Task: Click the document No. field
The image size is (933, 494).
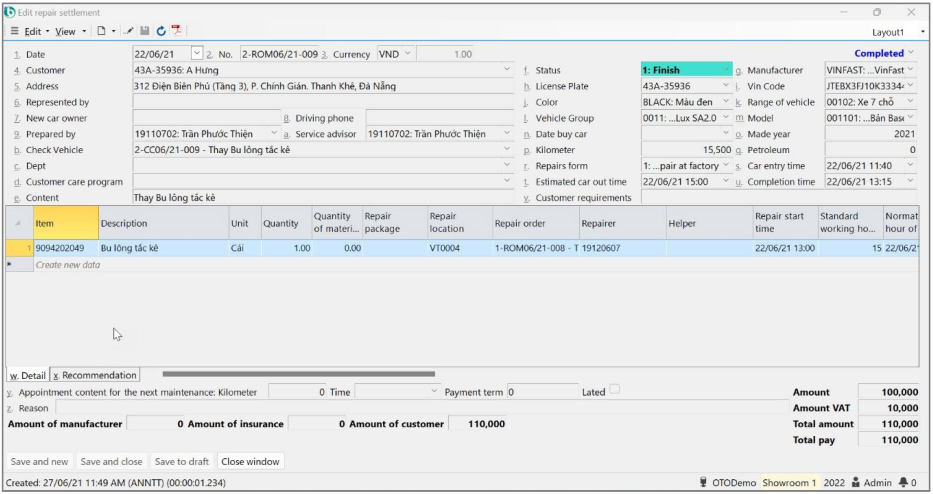Action: click(x=280, y=54)
